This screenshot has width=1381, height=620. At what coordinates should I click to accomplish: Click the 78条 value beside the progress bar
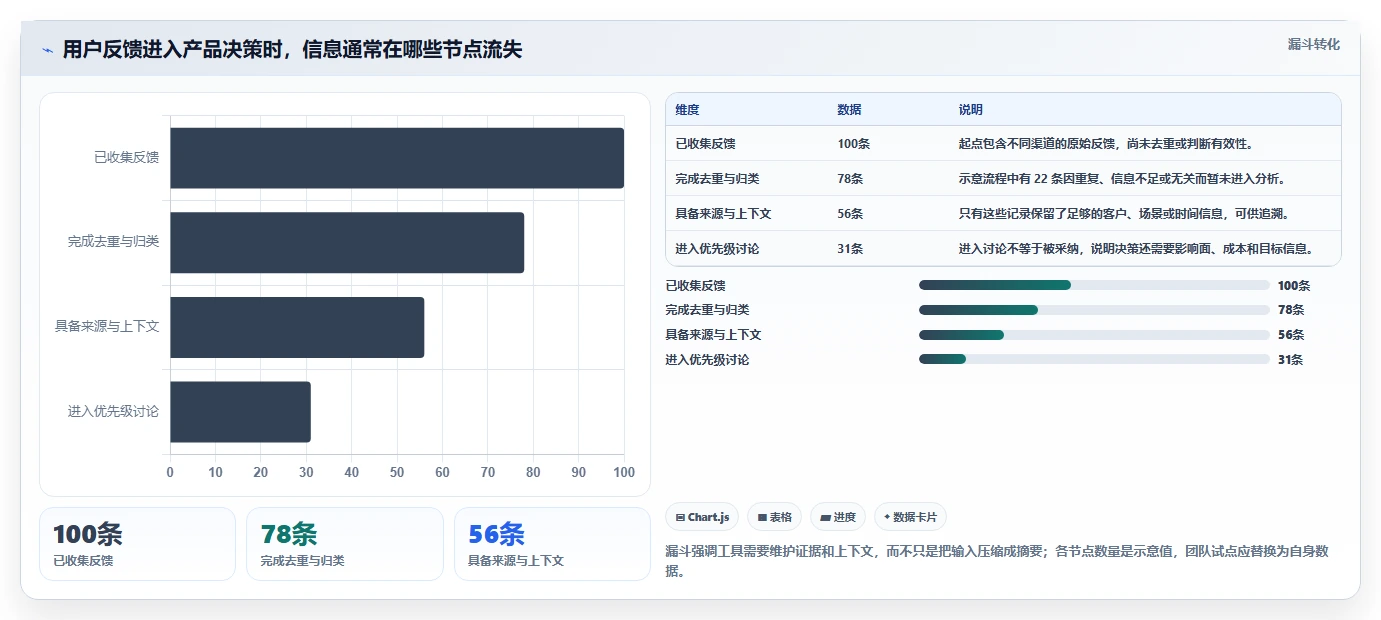point(1291,310)
